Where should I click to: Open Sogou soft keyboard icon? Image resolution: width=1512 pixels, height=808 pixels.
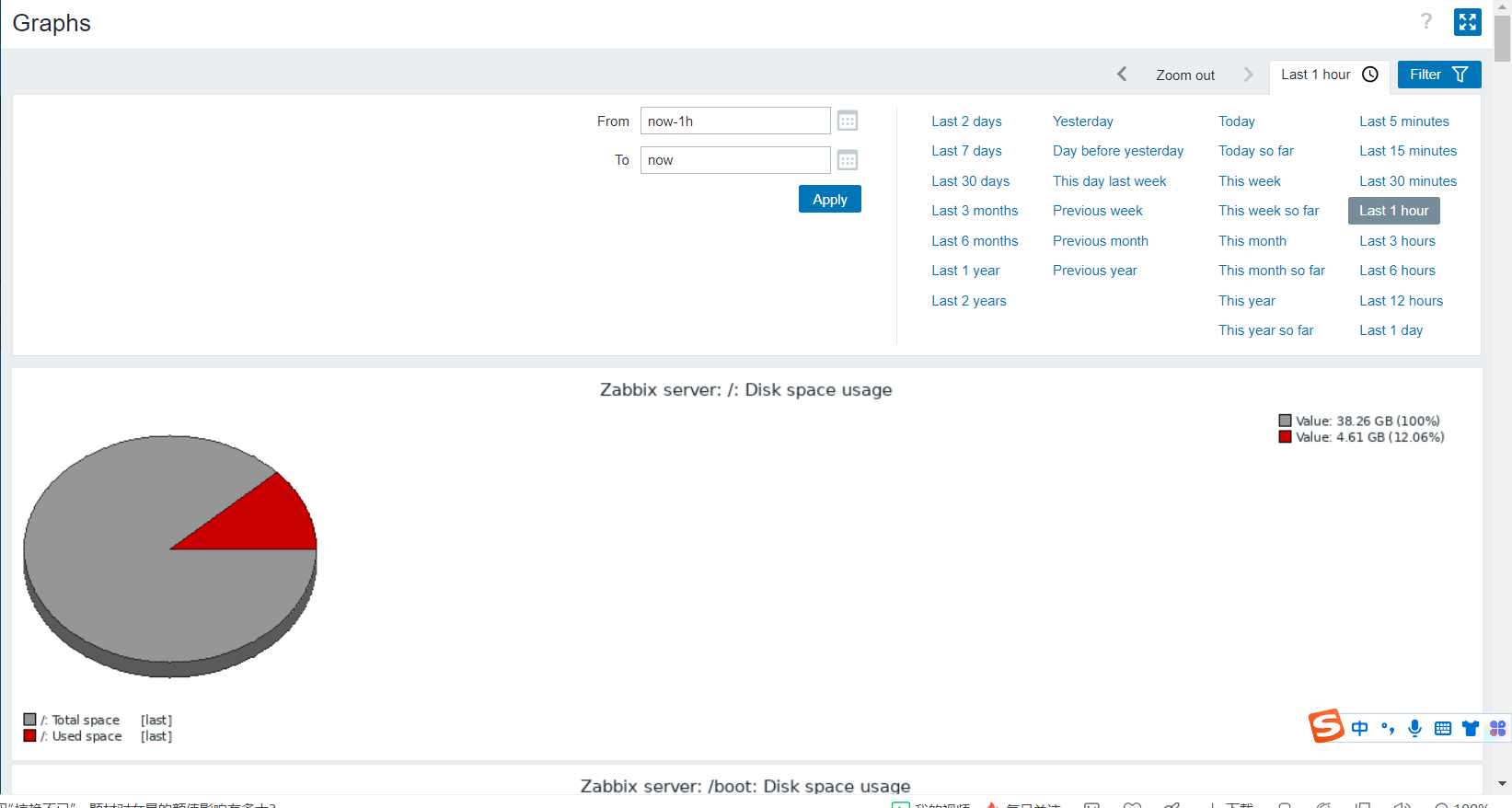click(x=1443, y=729)
